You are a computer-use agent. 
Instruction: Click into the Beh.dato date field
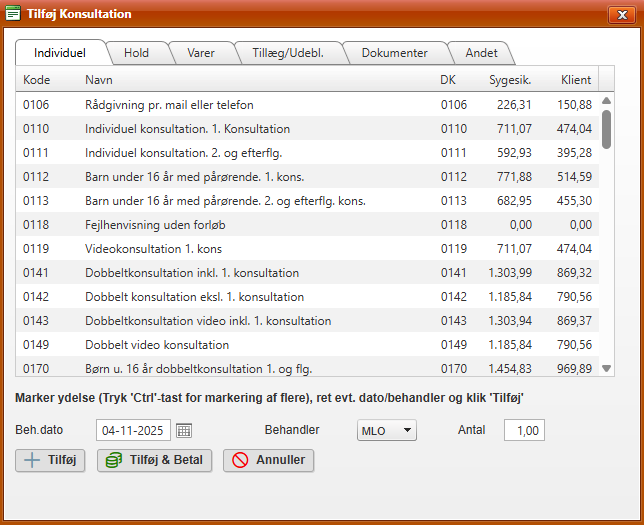tap(134, 430)
